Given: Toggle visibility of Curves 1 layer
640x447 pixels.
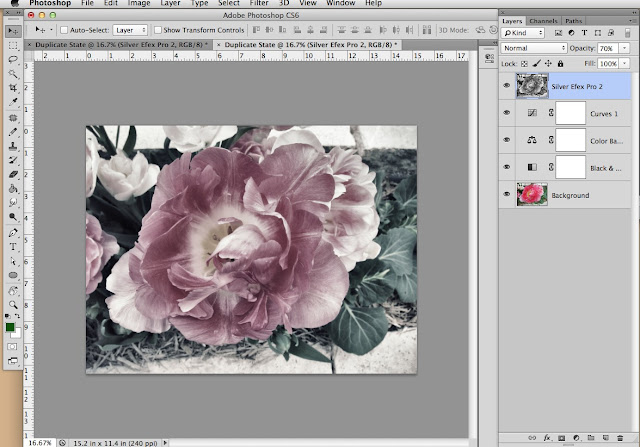Looking at the screenshot, I should [x=507, y=113].
